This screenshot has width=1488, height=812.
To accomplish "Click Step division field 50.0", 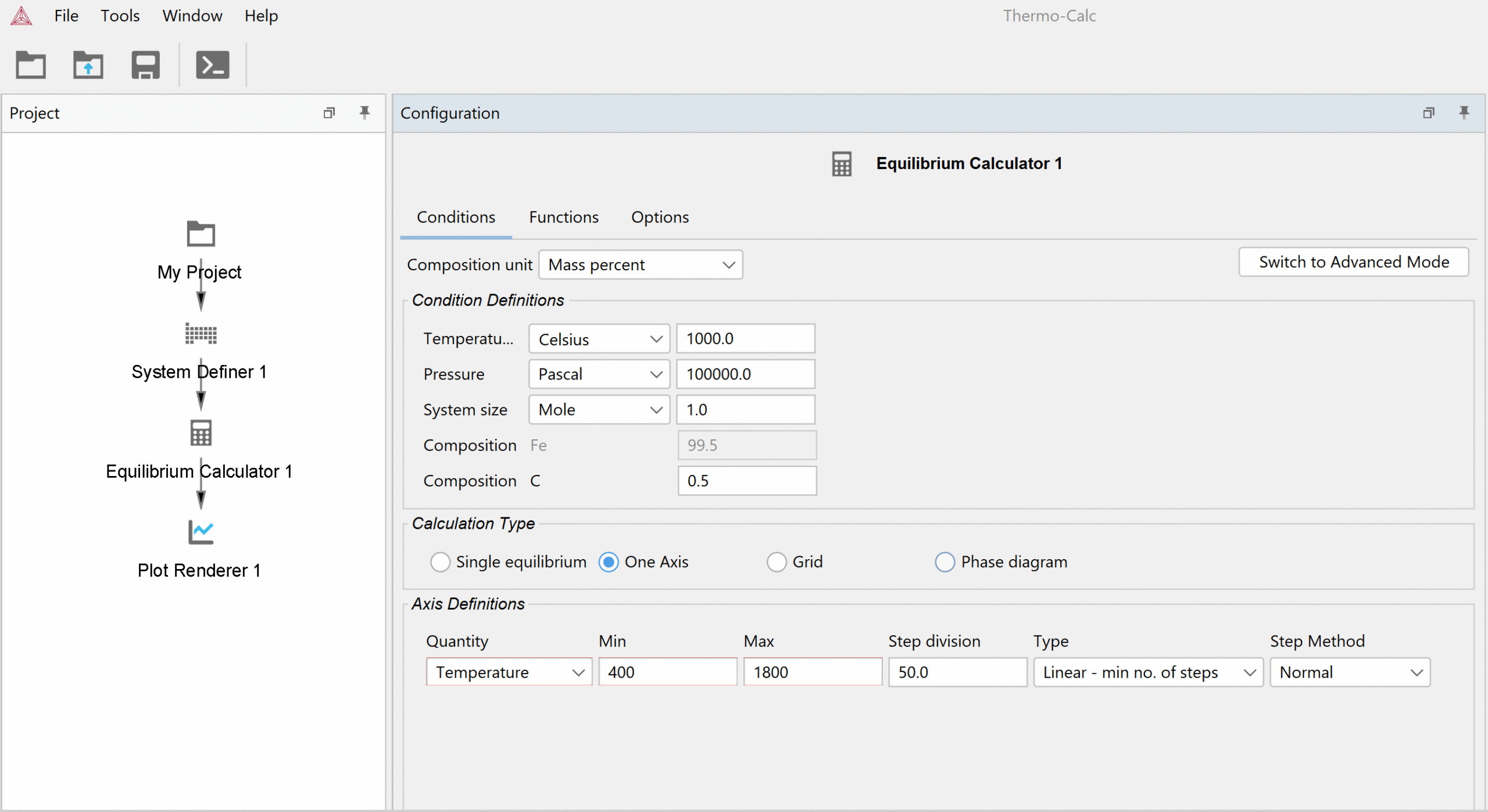I will coord(957,673).
